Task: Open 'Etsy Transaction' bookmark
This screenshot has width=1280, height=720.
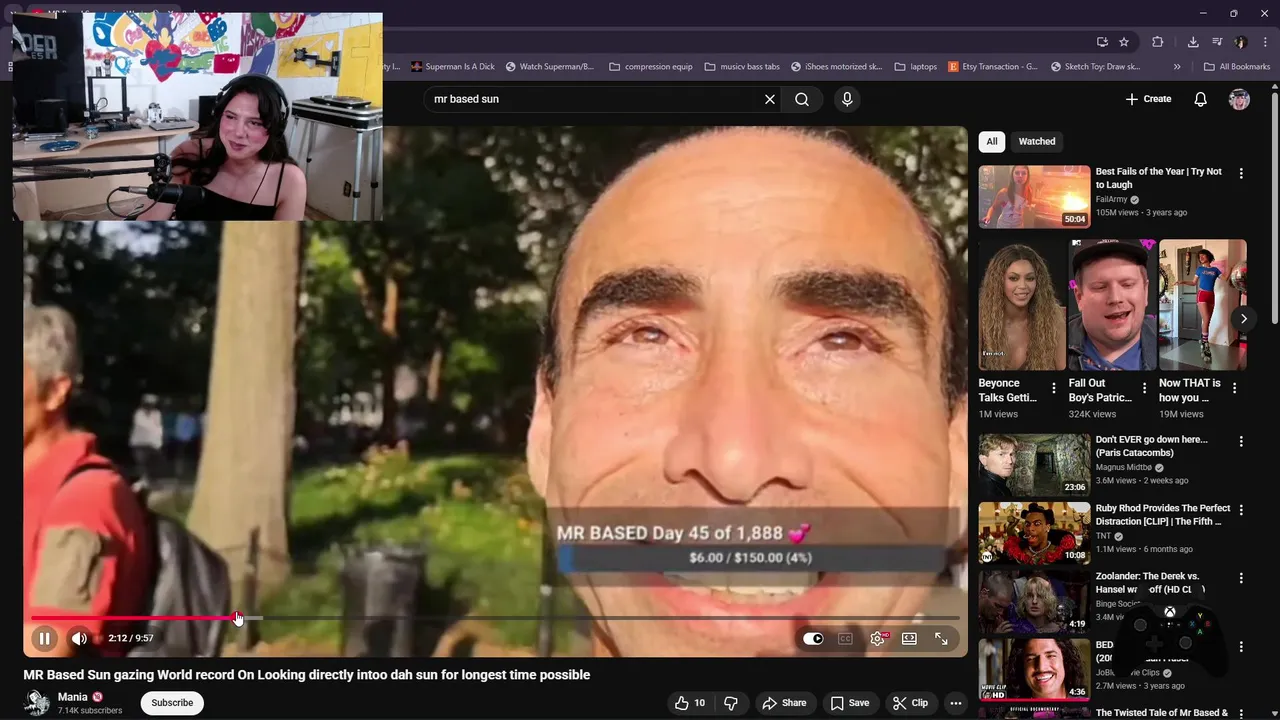Action: [991, 67]
